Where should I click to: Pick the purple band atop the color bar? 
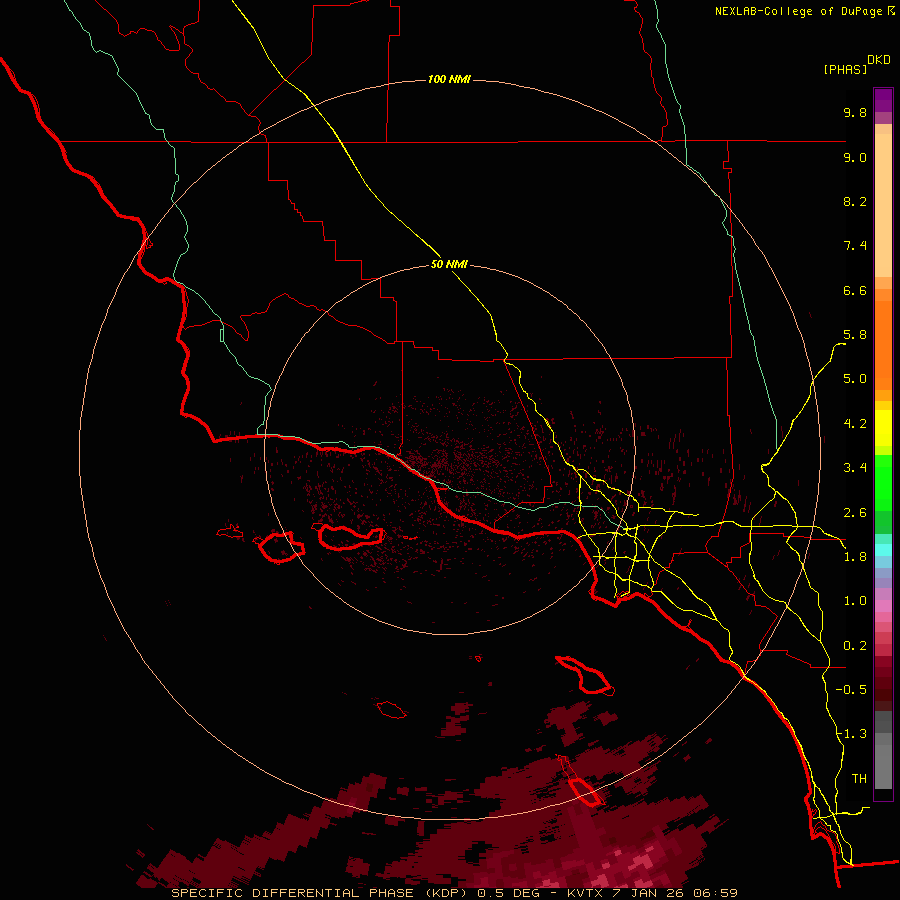[x=883, y=100]
